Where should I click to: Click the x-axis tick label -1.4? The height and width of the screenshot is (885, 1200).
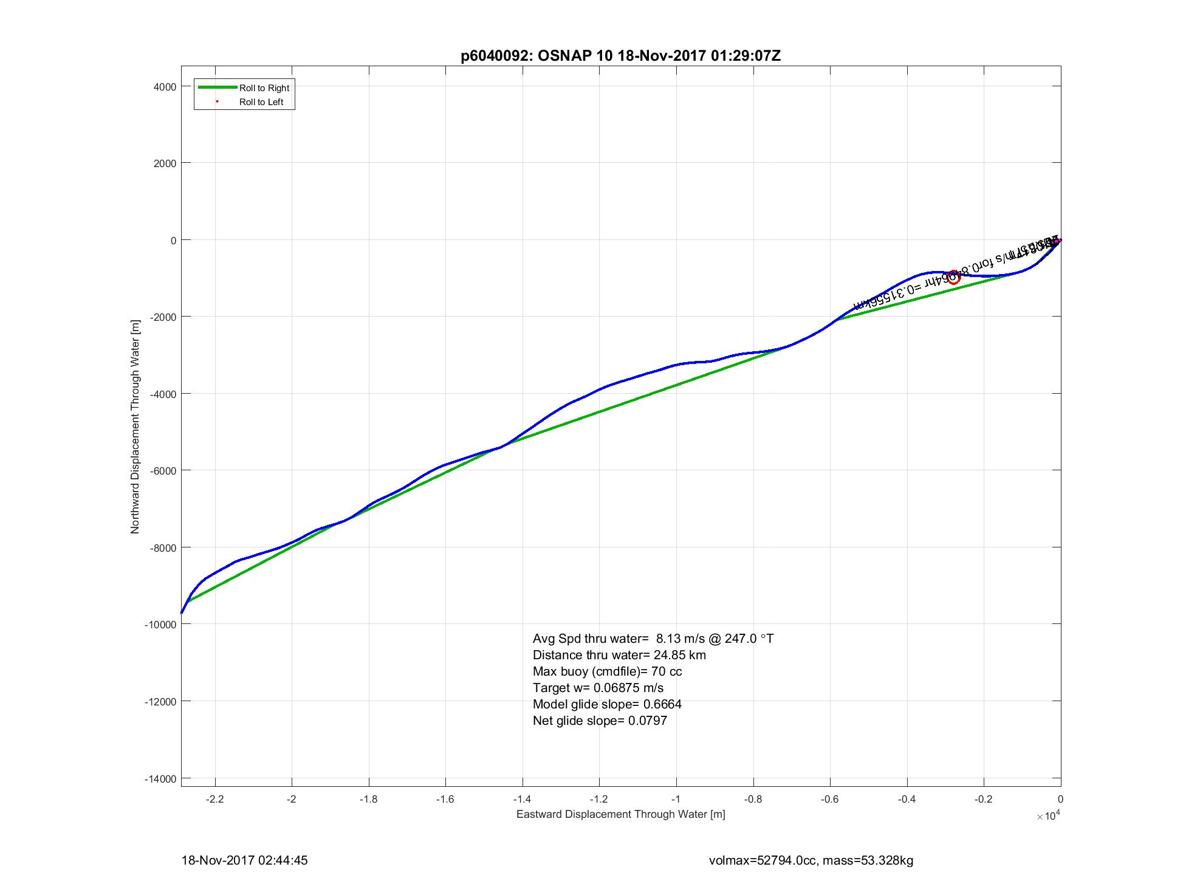pyautogui.click(x=523, y=799)
